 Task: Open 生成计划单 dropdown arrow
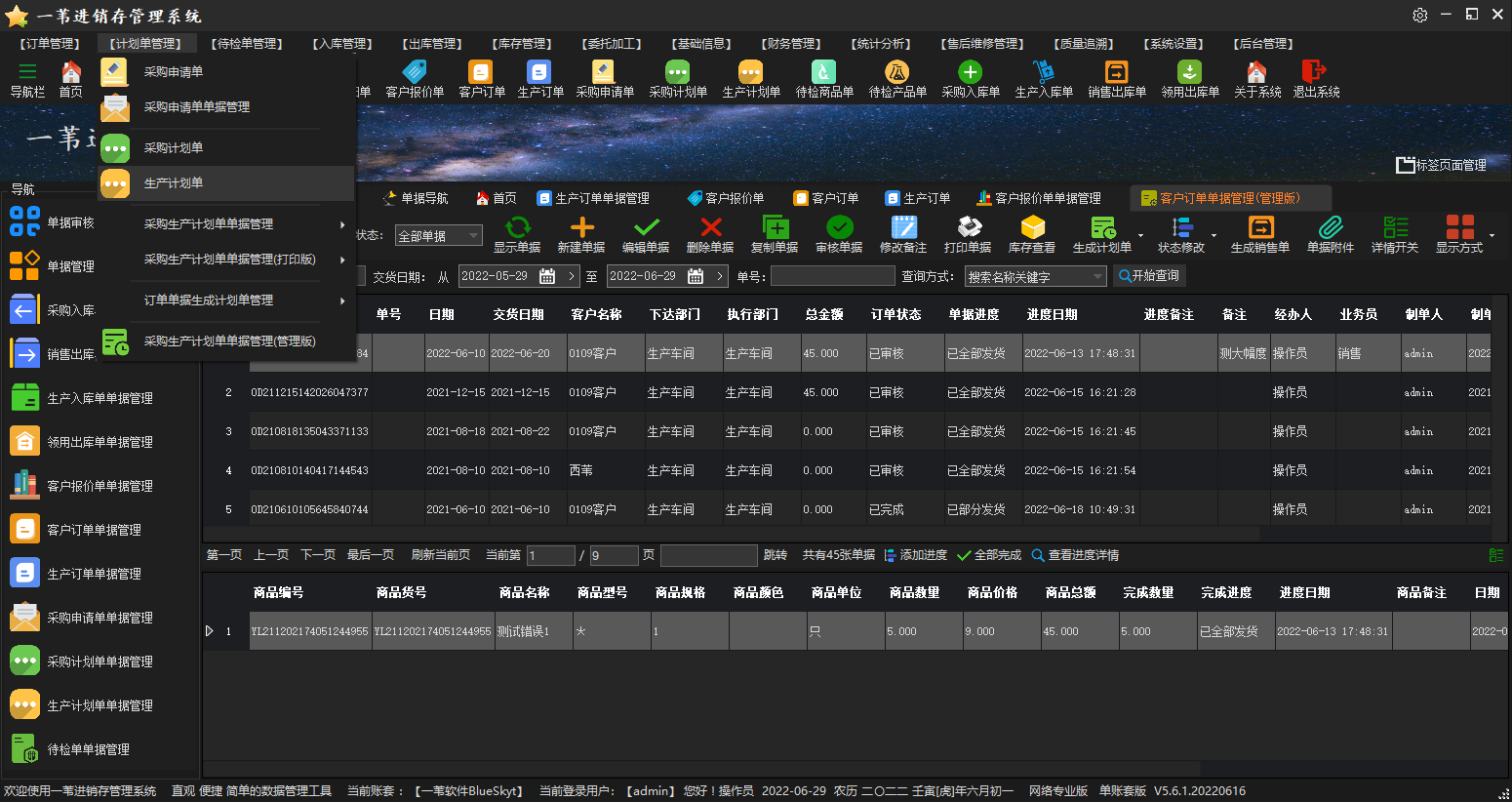(1140, 235)
